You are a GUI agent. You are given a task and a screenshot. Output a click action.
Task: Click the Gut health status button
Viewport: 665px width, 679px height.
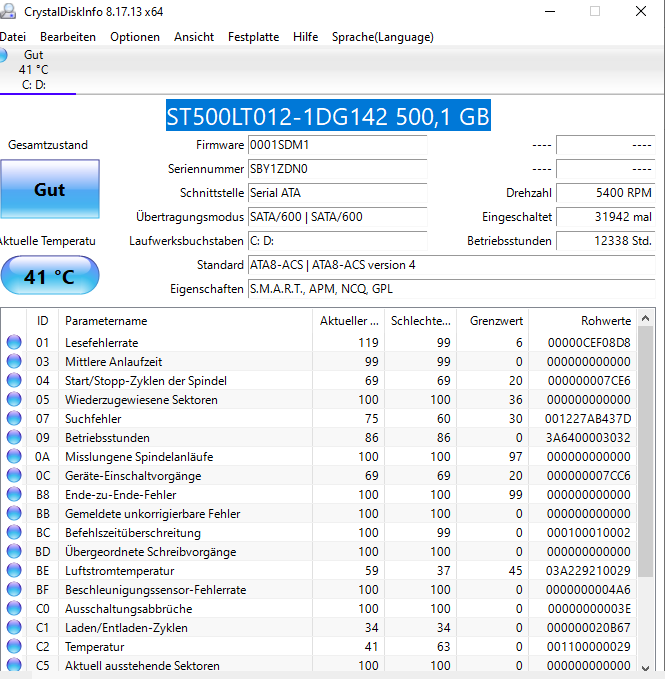tap(50, 189)
